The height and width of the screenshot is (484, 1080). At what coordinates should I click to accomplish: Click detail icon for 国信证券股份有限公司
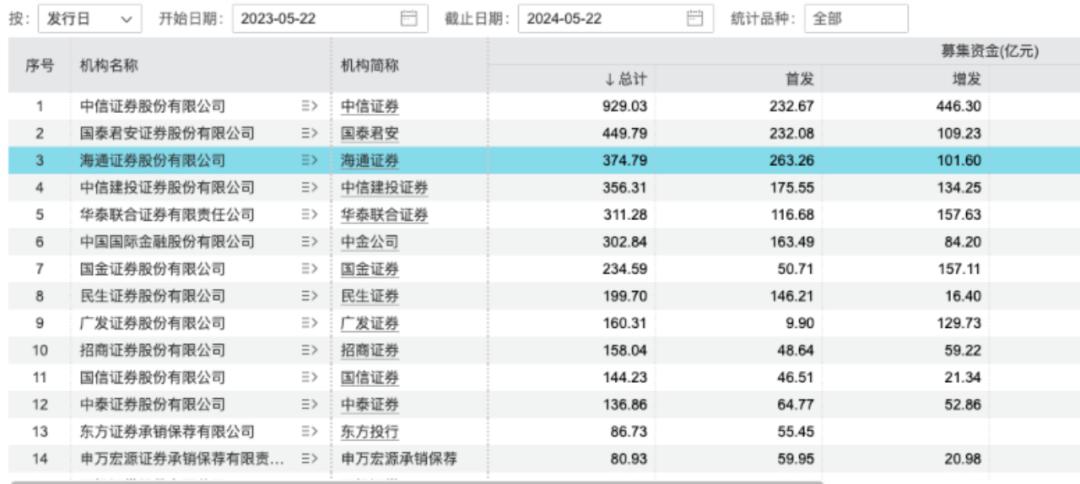(309, 378)
